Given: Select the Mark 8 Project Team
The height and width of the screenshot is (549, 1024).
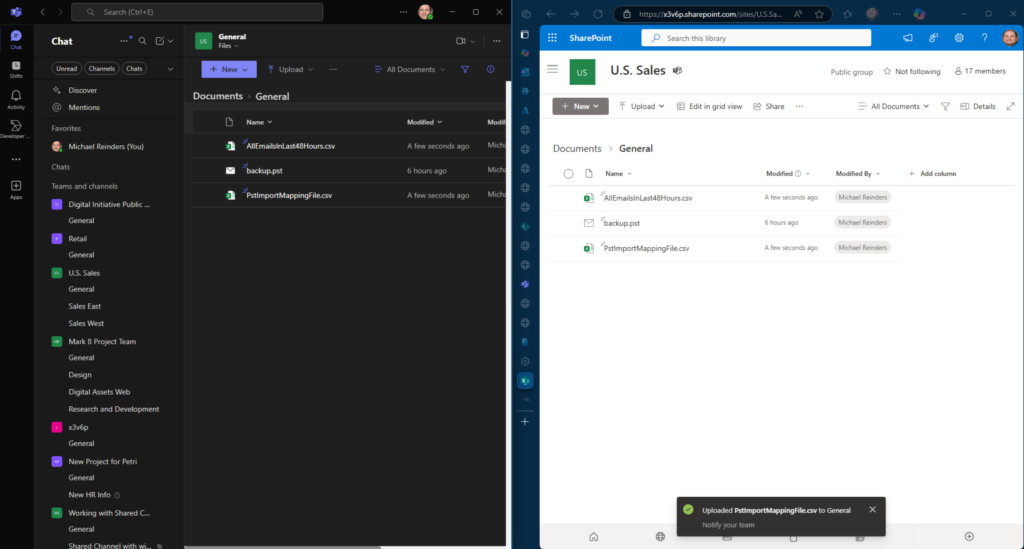Looking at the screenshot, I should [x=102, y=341].
